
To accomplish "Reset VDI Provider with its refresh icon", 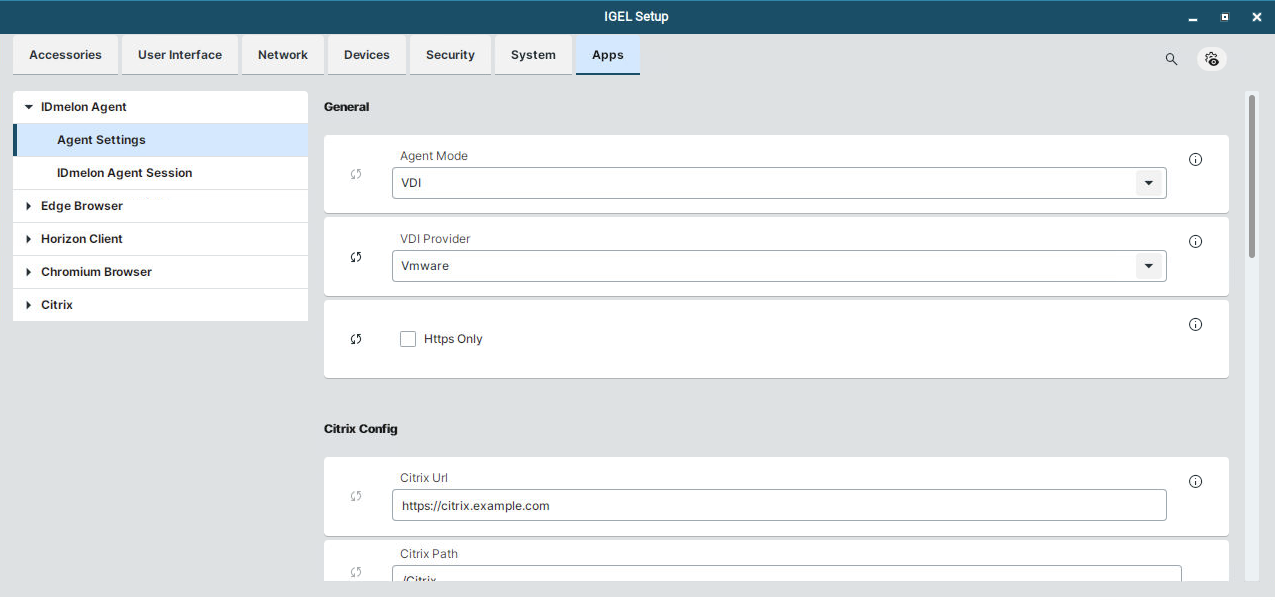I will (x=356, y=257).
